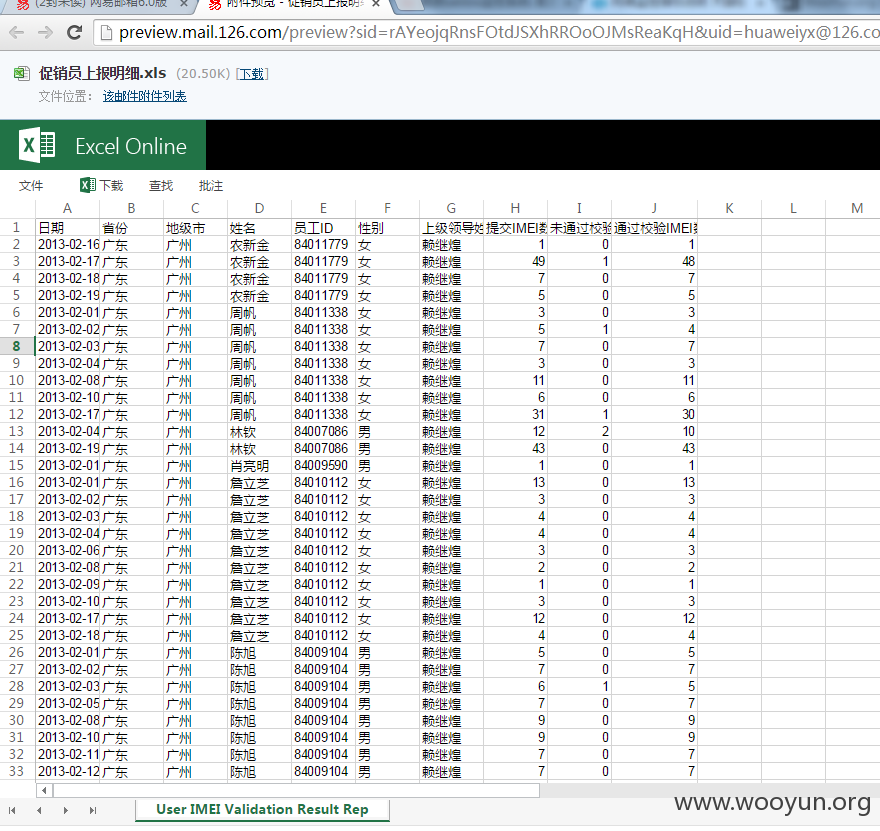Click cell 陈旭 in row 26
The width and height of the screenshot is (880, 831).
coord(259,653)
